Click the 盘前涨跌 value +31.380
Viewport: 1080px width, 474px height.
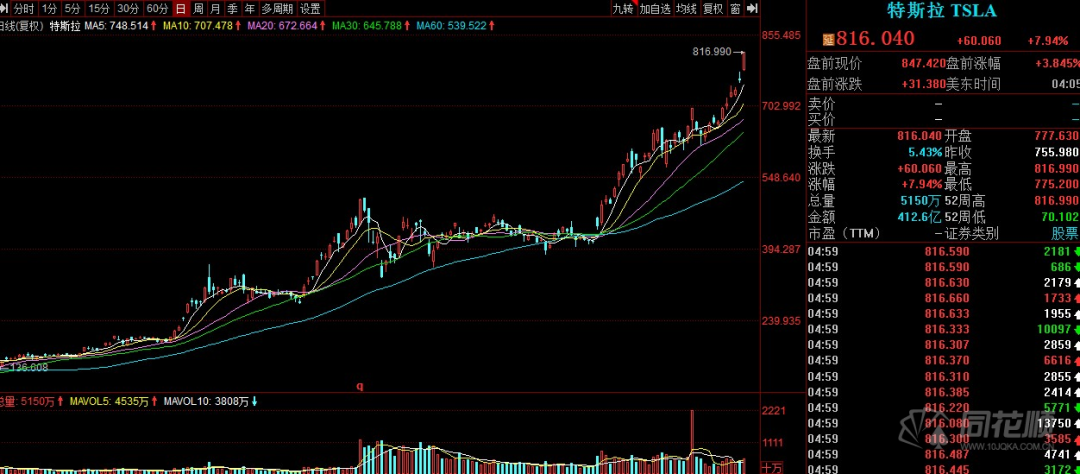click(923, 84)
